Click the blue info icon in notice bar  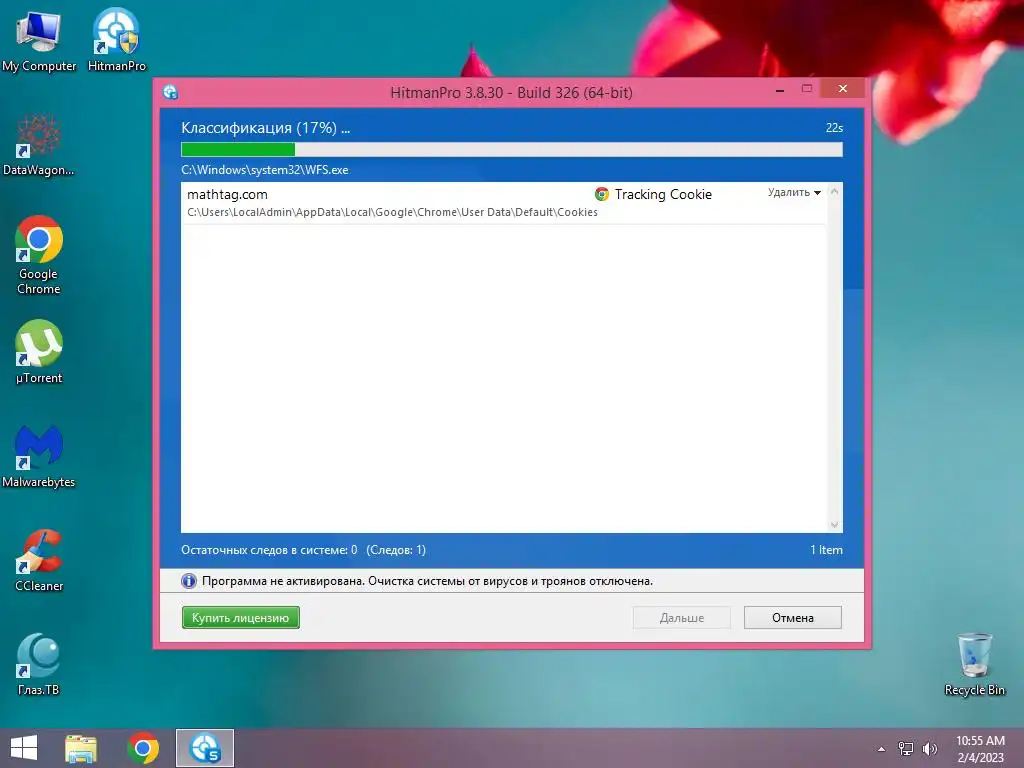(189, 581)
